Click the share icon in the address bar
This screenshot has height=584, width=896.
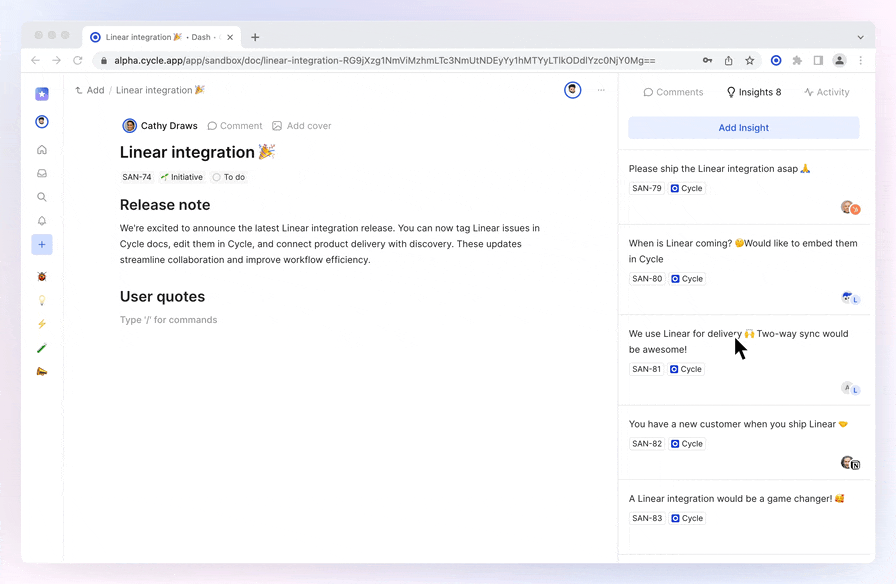[729, 61]
